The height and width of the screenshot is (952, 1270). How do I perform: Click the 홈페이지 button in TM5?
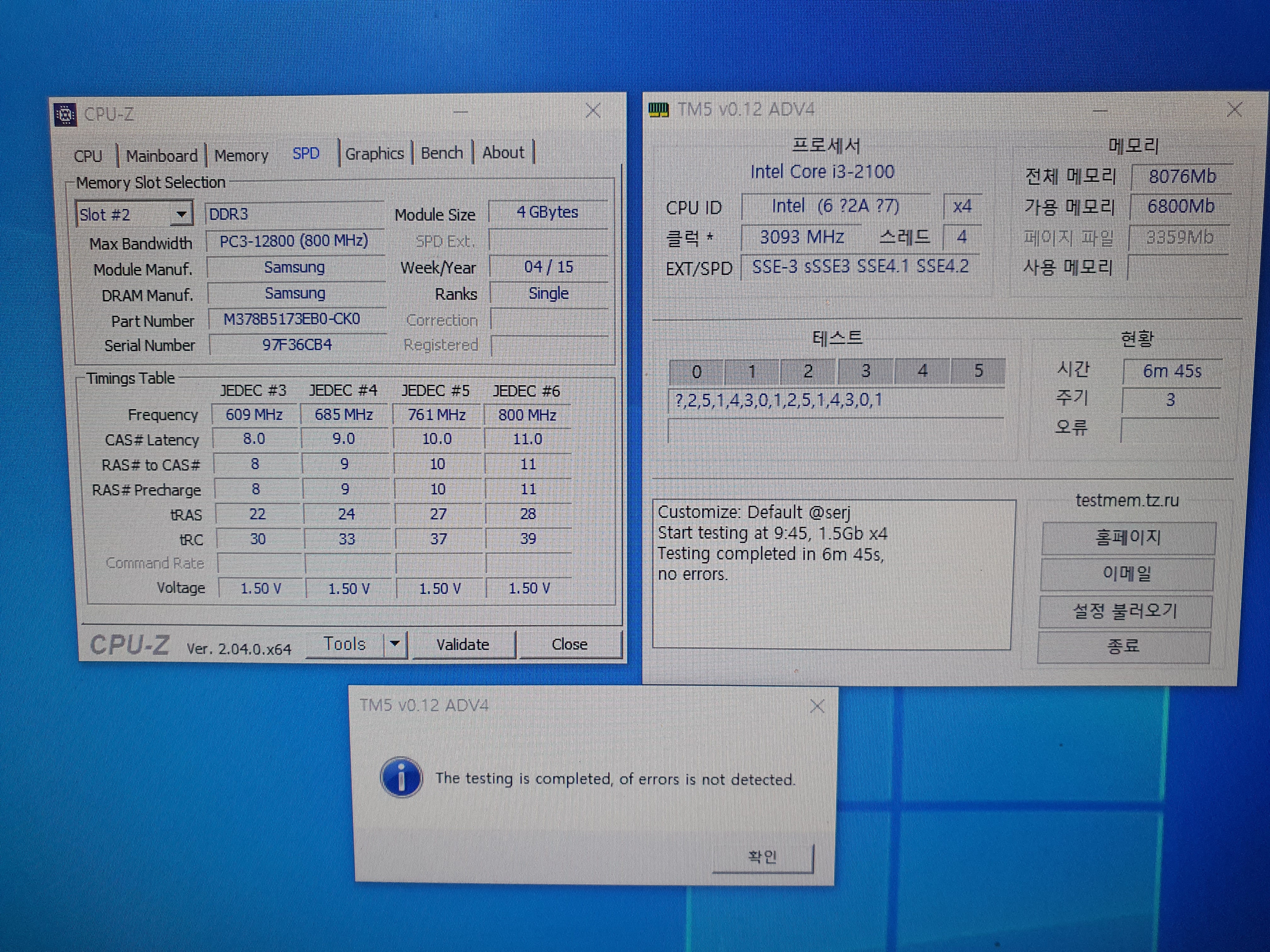coord(1128,538)
